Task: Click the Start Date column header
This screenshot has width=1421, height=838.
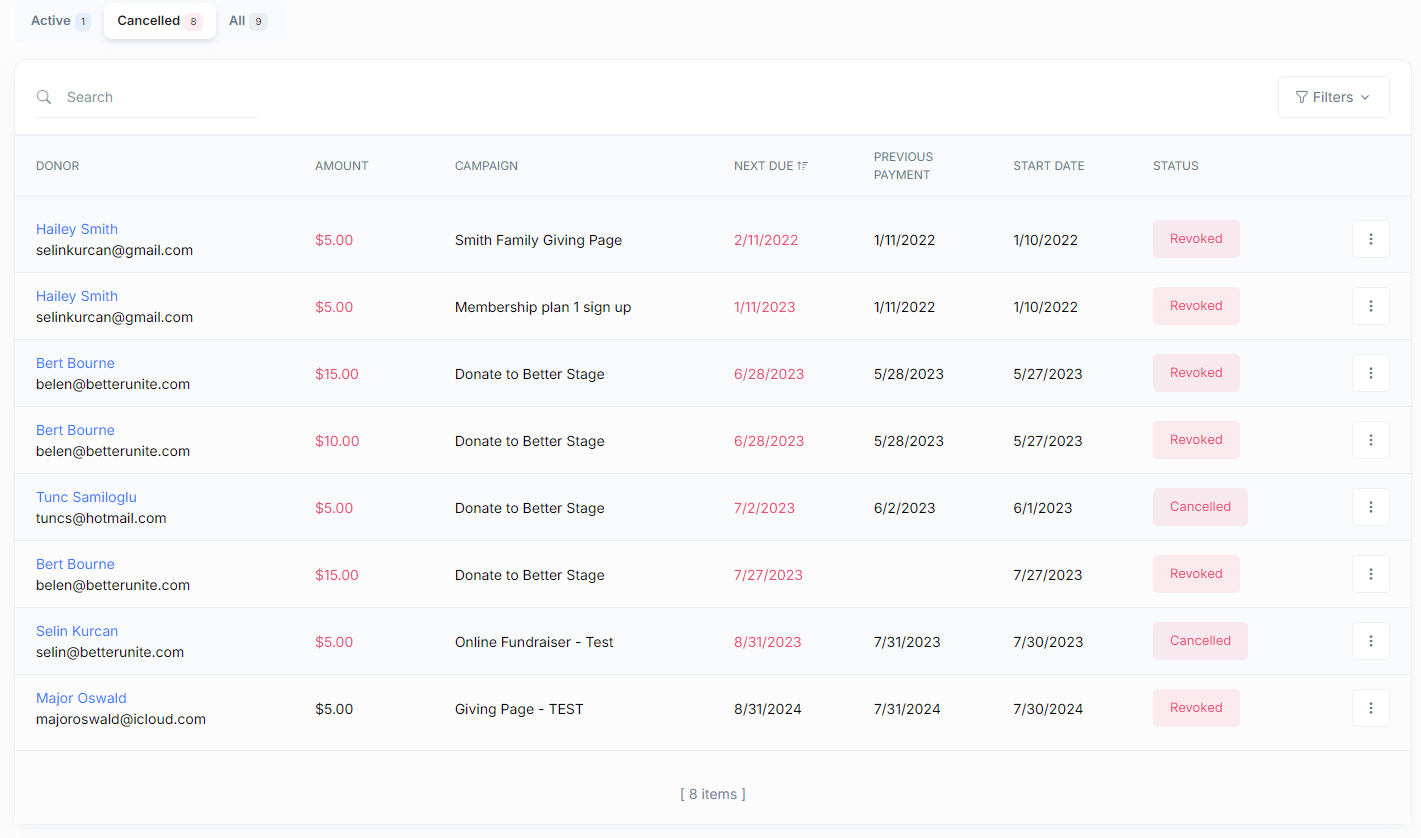Action: coord(1049,166)
